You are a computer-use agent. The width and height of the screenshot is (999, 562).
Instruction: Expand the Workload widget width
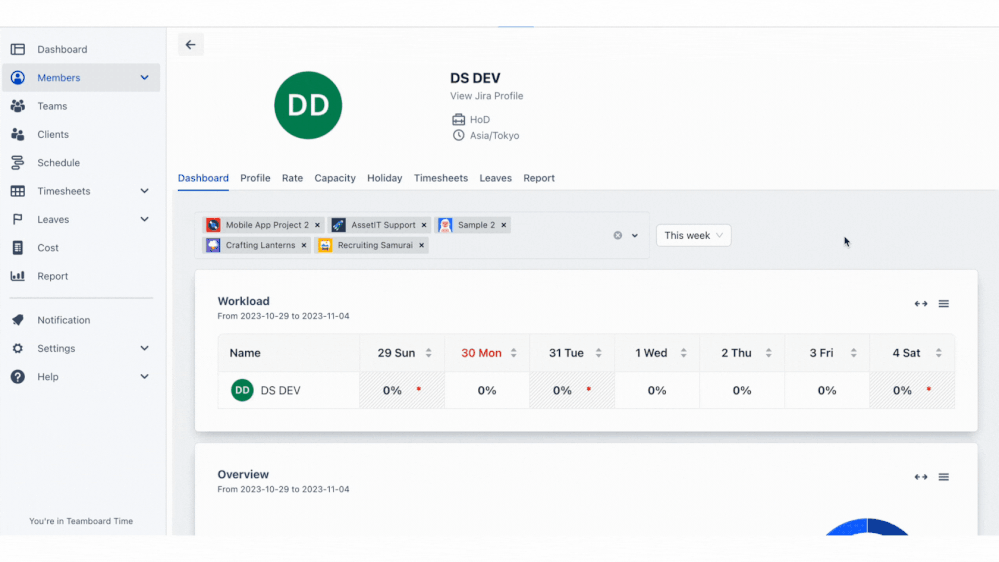point(921,304)
